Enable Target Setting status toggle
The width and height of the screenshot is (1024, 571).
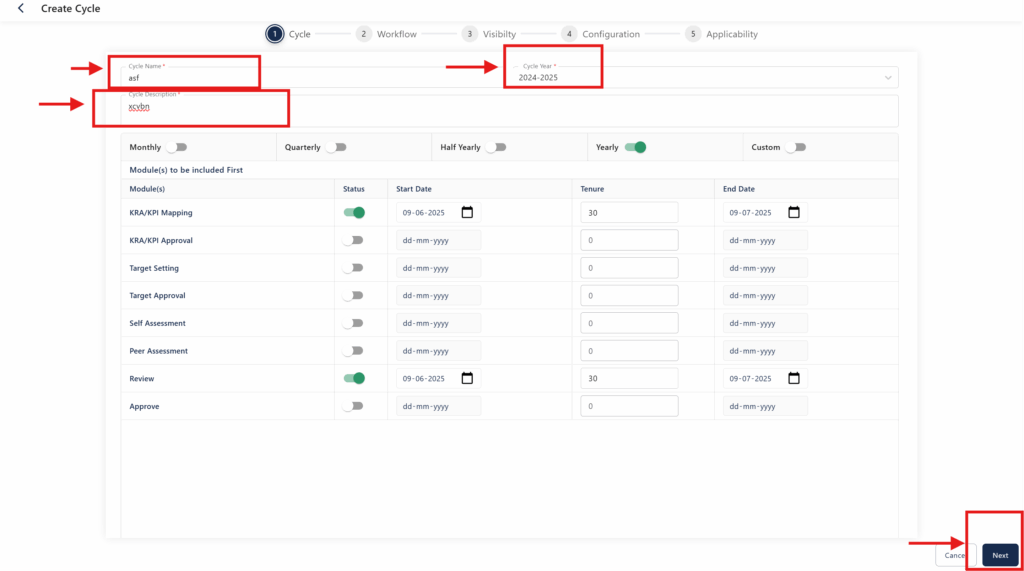point(353,268)
